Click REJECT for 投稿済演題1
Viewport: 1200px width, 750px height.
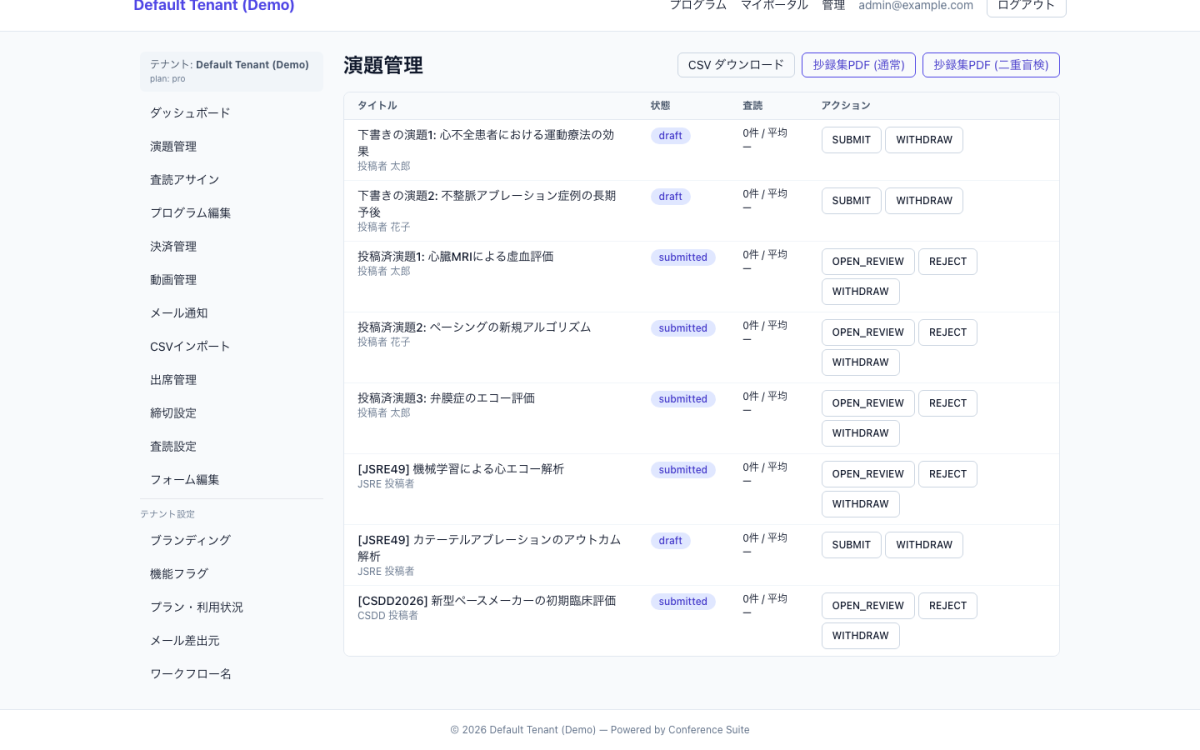tap(947, 262)
